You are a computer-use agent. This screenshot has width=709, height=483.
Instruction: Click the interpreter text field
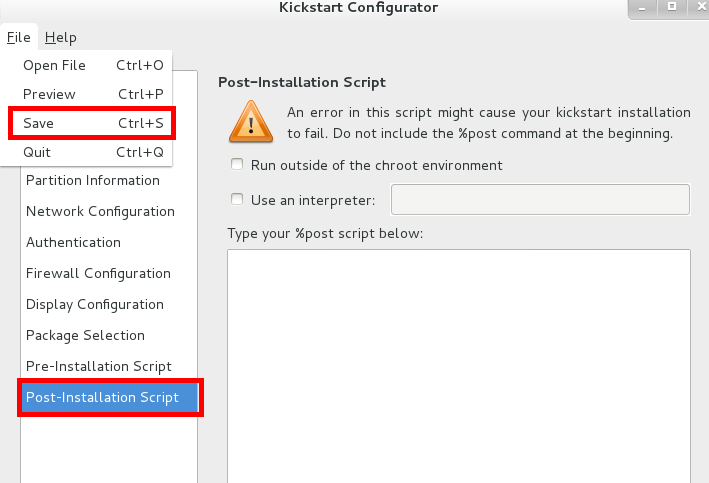[540, 199]
